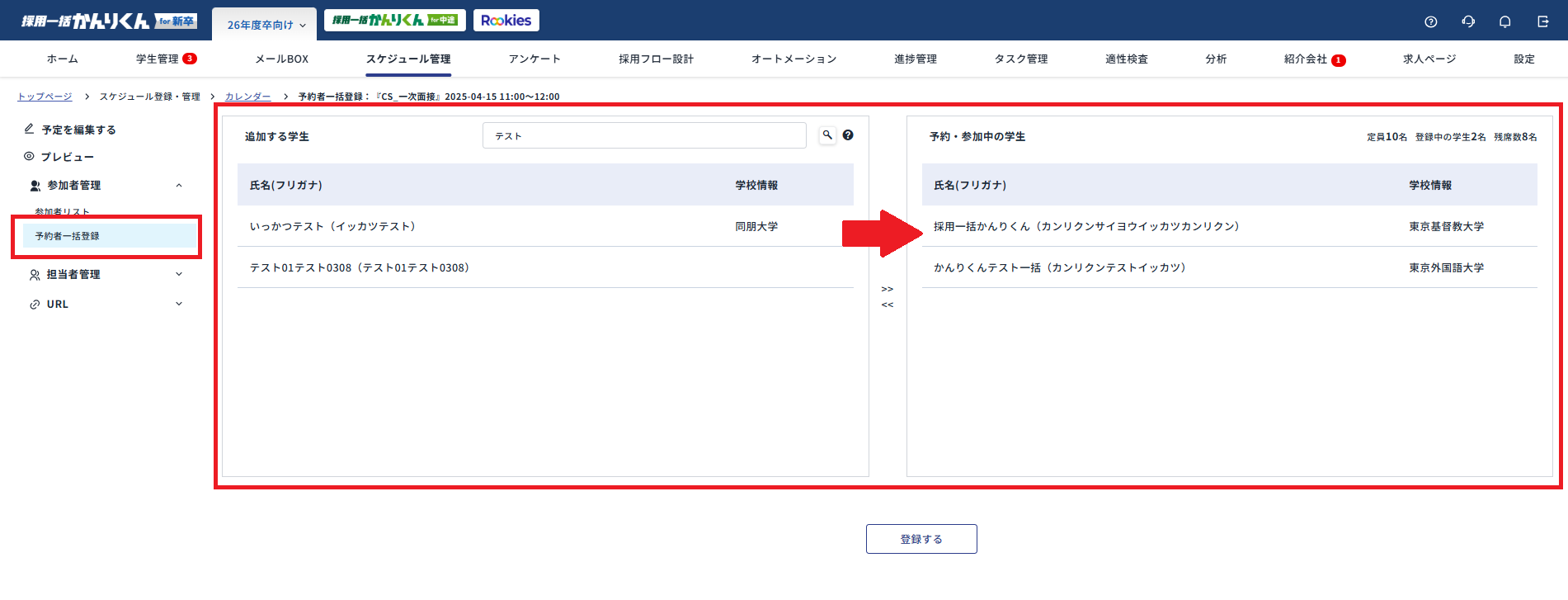Open プレビュー in the sidebar
Image resolution: width=1568 pixels, height=600 pixels.
coord(67,157)
